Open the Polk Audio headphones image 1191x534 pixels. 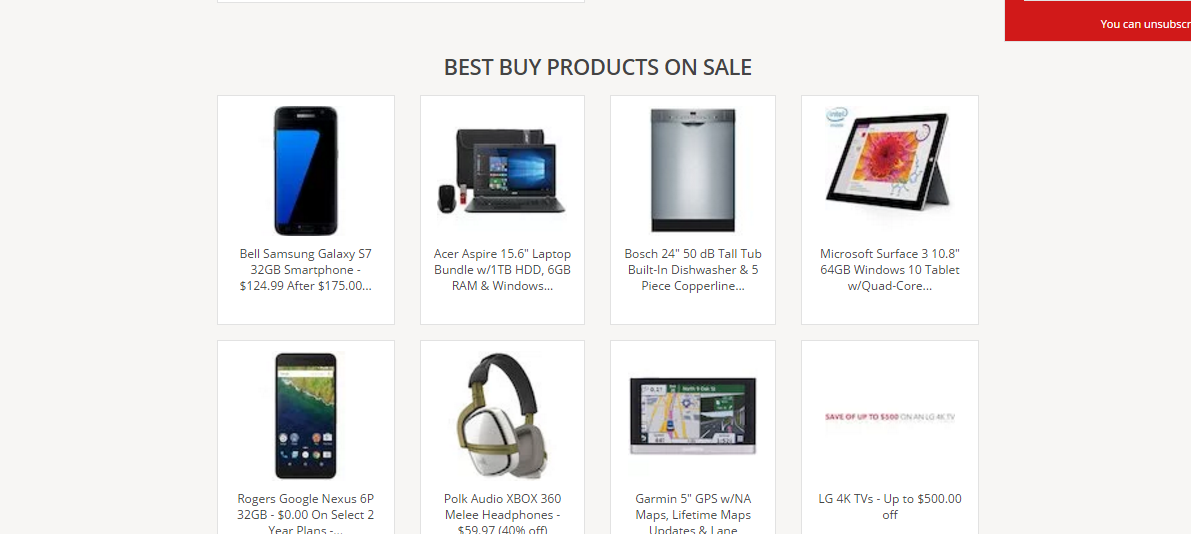502,414
